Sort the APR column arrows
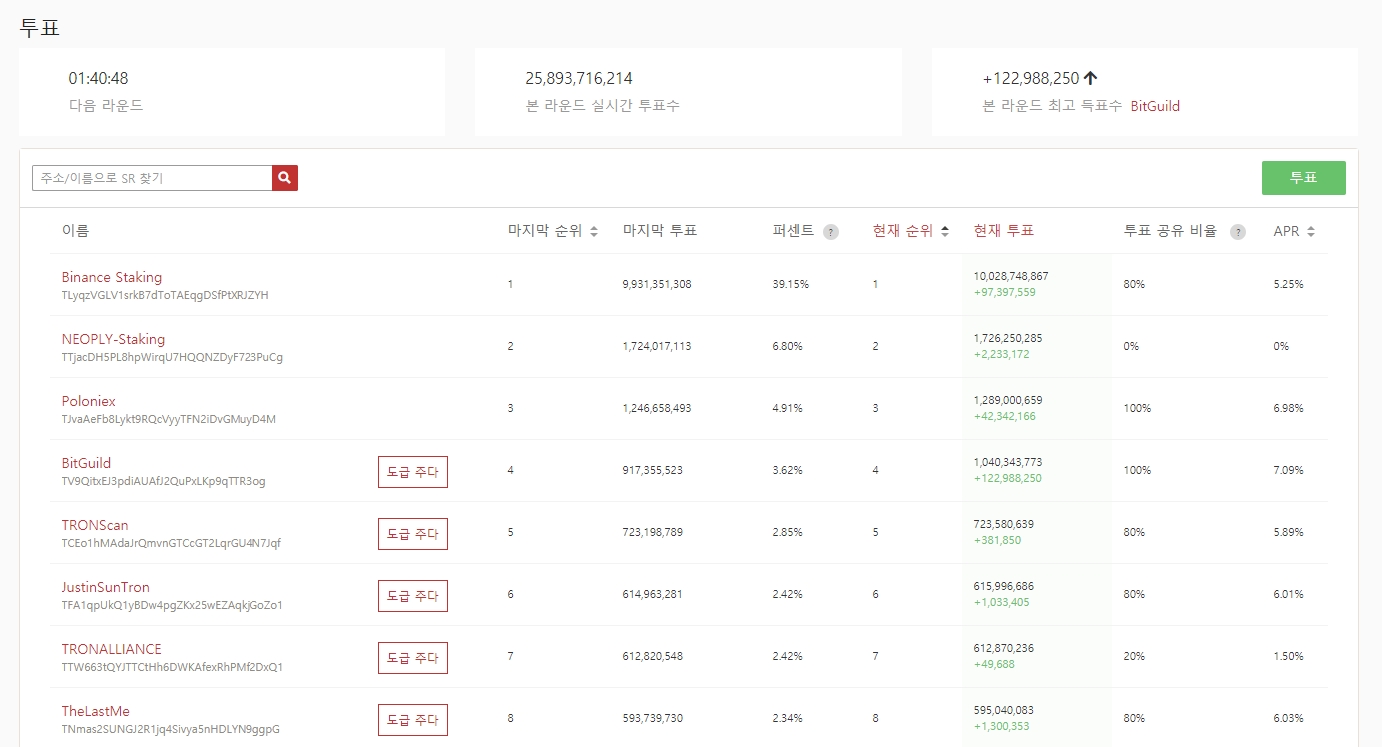The image size is (1382, 747). coord(1311,231)
